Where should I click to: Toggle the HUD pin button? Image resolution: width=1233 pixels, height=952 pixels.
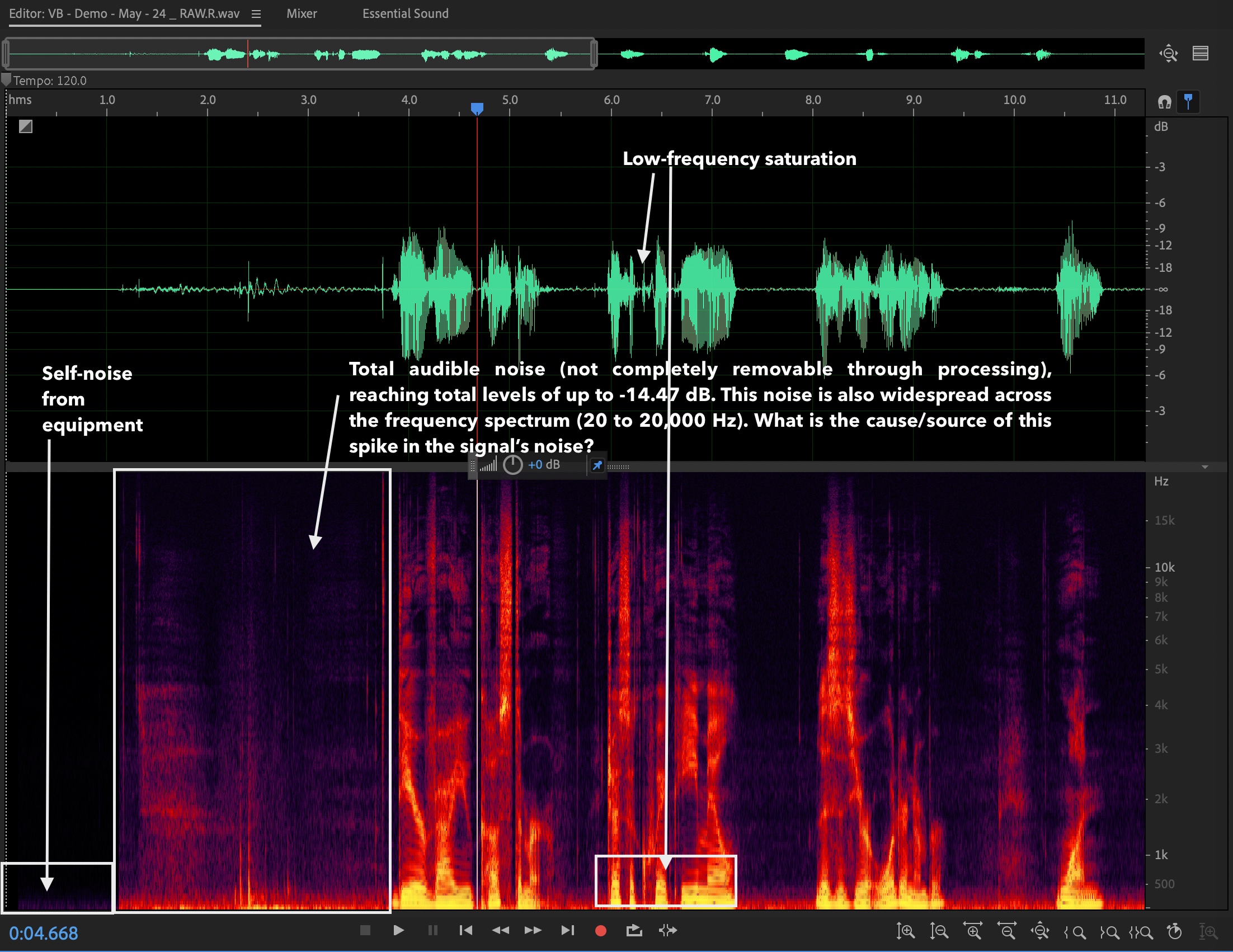pyautogui.click(x=597, y=465)
